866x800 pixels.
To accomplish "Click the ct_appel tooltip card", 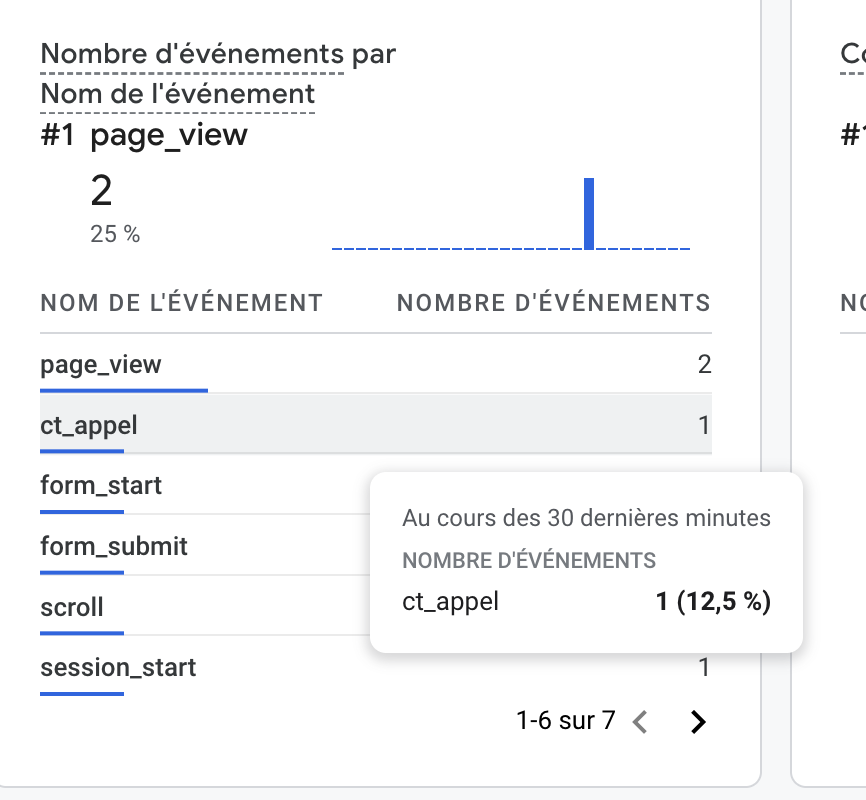I will coord(586,562).
